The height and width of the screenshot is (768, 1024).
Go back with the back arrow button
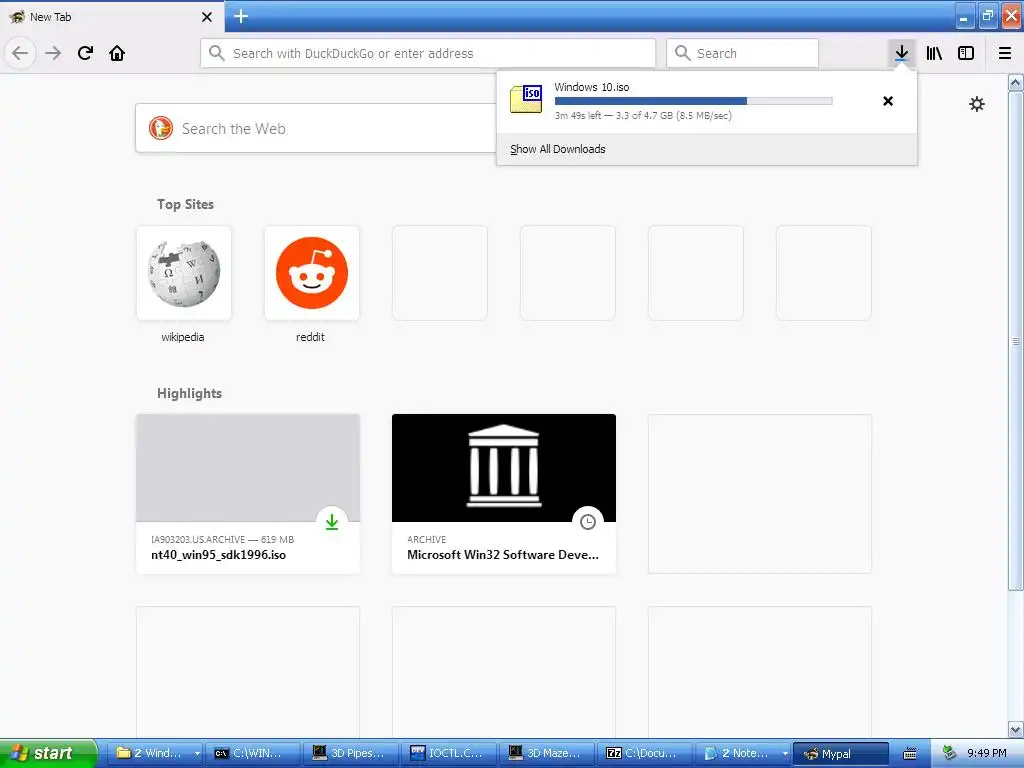(x=20, y=53)
